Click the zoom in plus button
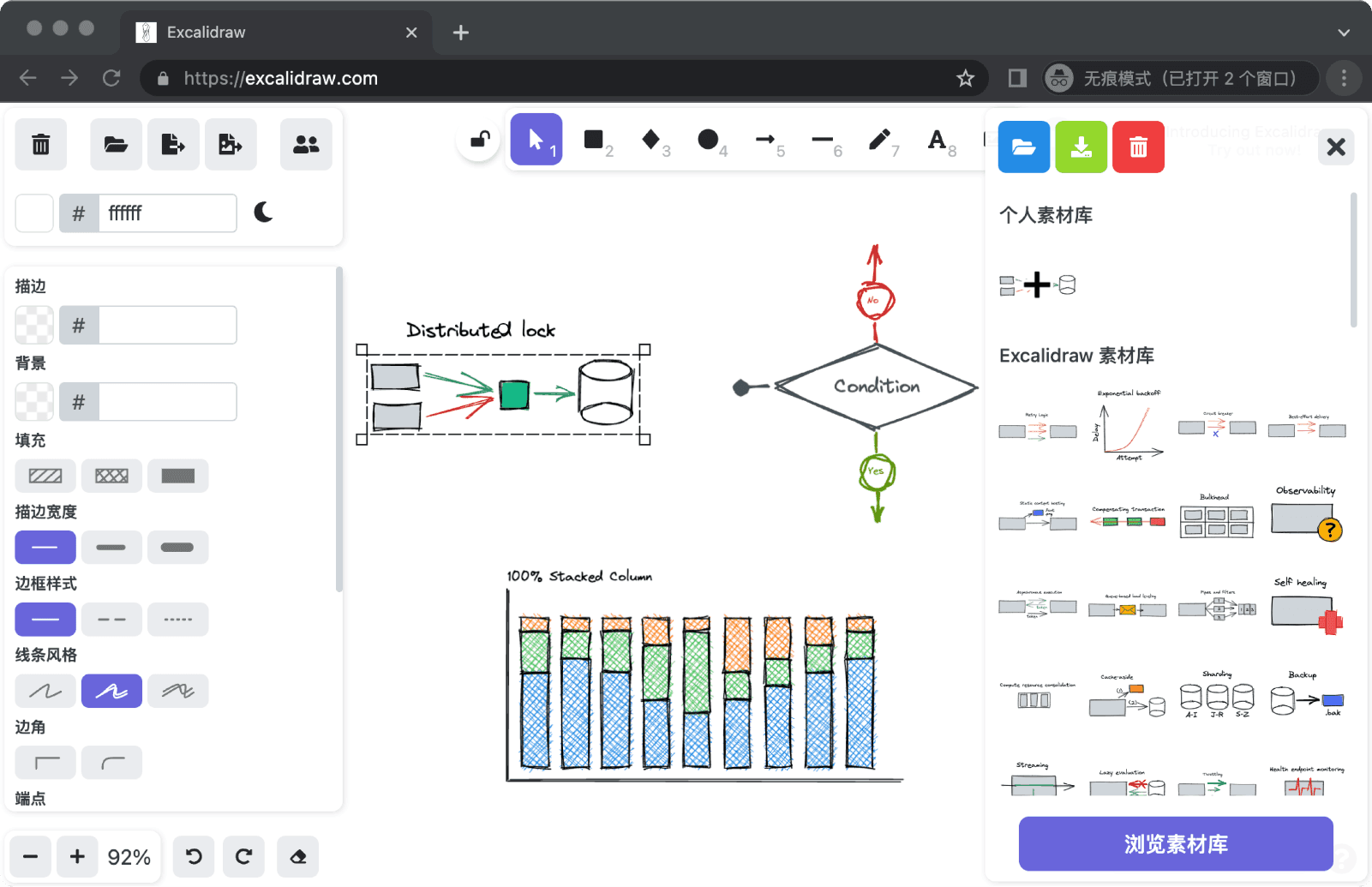Image resolution: width=1372 pixels, height=887 pixels. pos(77,857)
